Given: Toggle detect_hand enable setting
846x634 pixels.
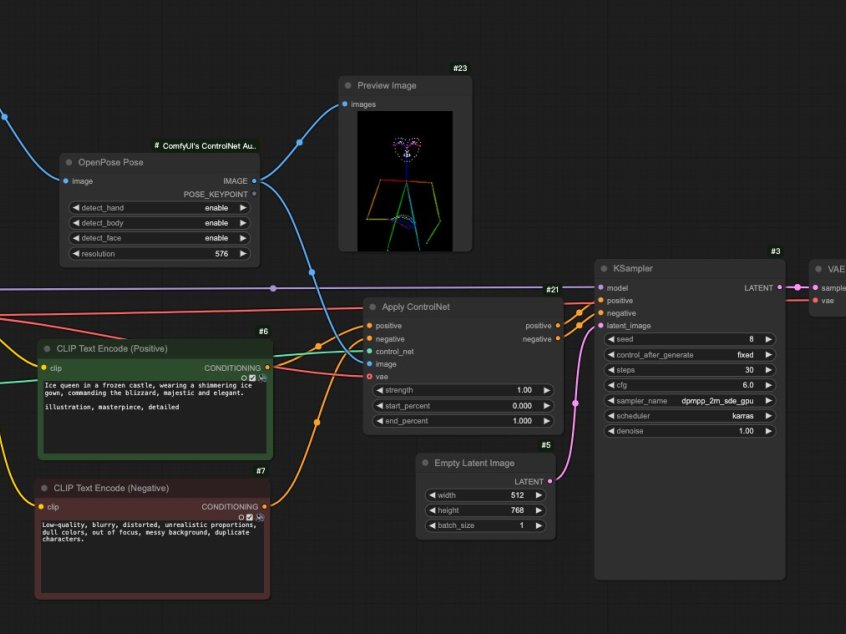Looking at the screenshot, I should point(160,208).
